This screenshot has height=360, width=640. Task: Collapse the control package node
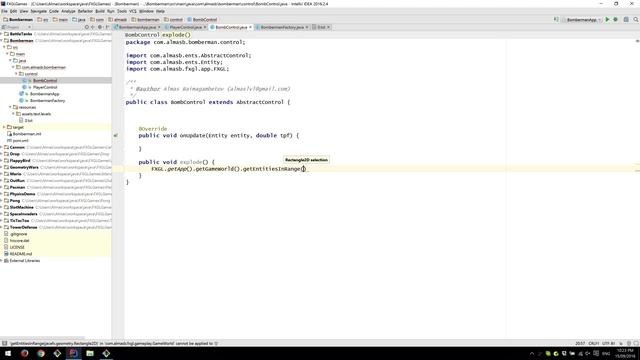16,74
